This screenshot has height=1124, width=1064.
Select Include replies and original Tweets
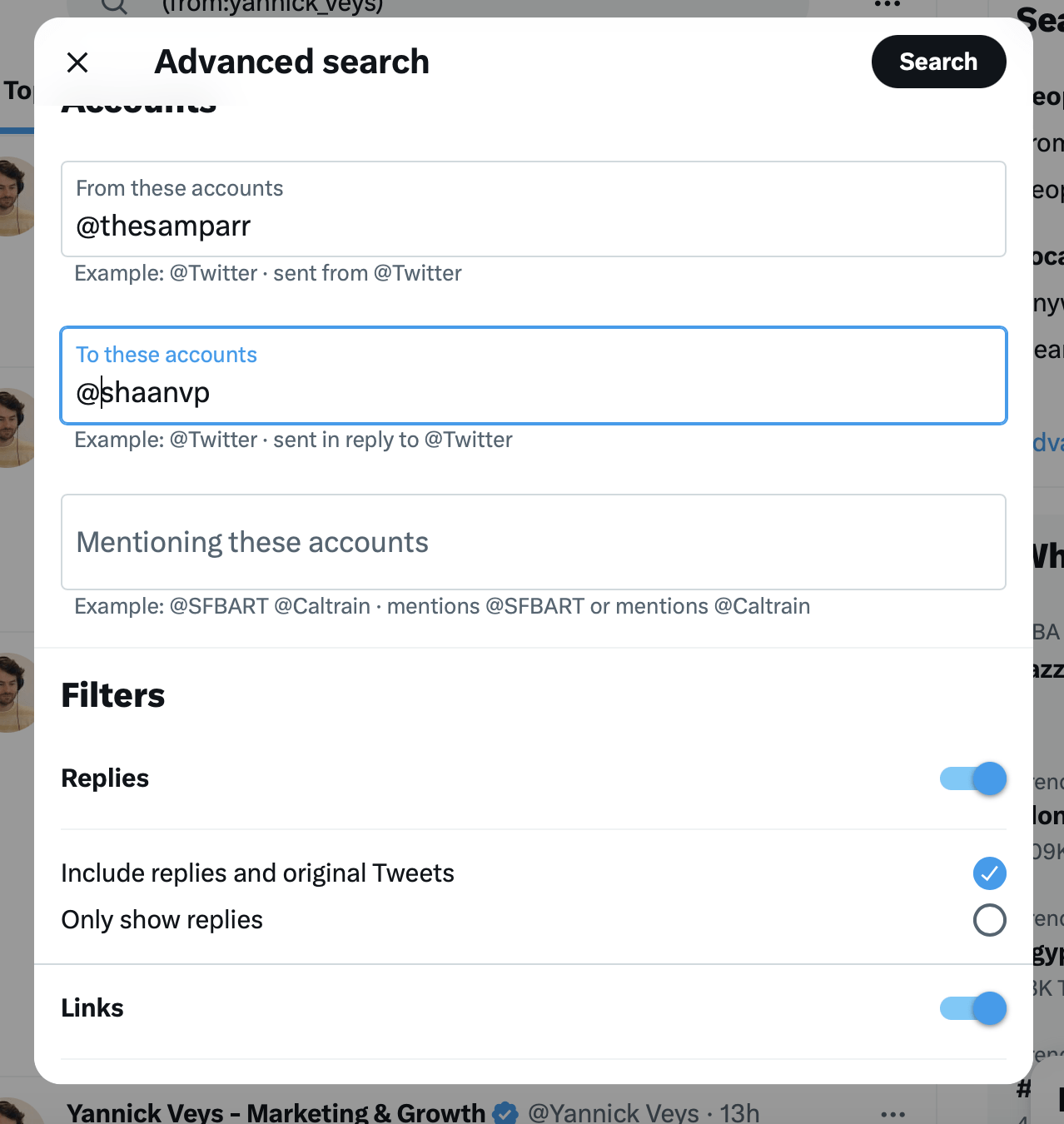(x=989, y=873)
